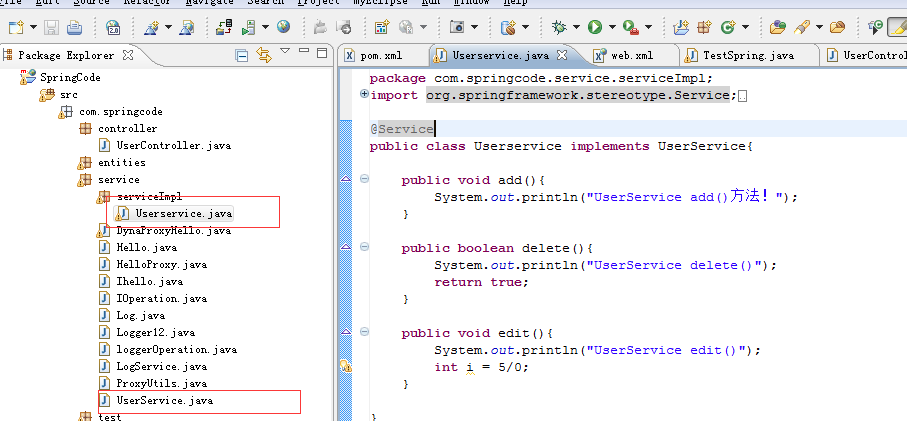907x421 pixels.
Task: Open the New wizard dropdown arrow
Action: point(33,27)
